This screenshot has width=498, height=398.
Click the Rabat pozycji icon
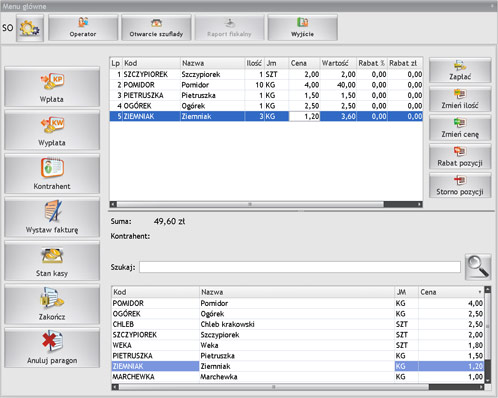point(460,151)
